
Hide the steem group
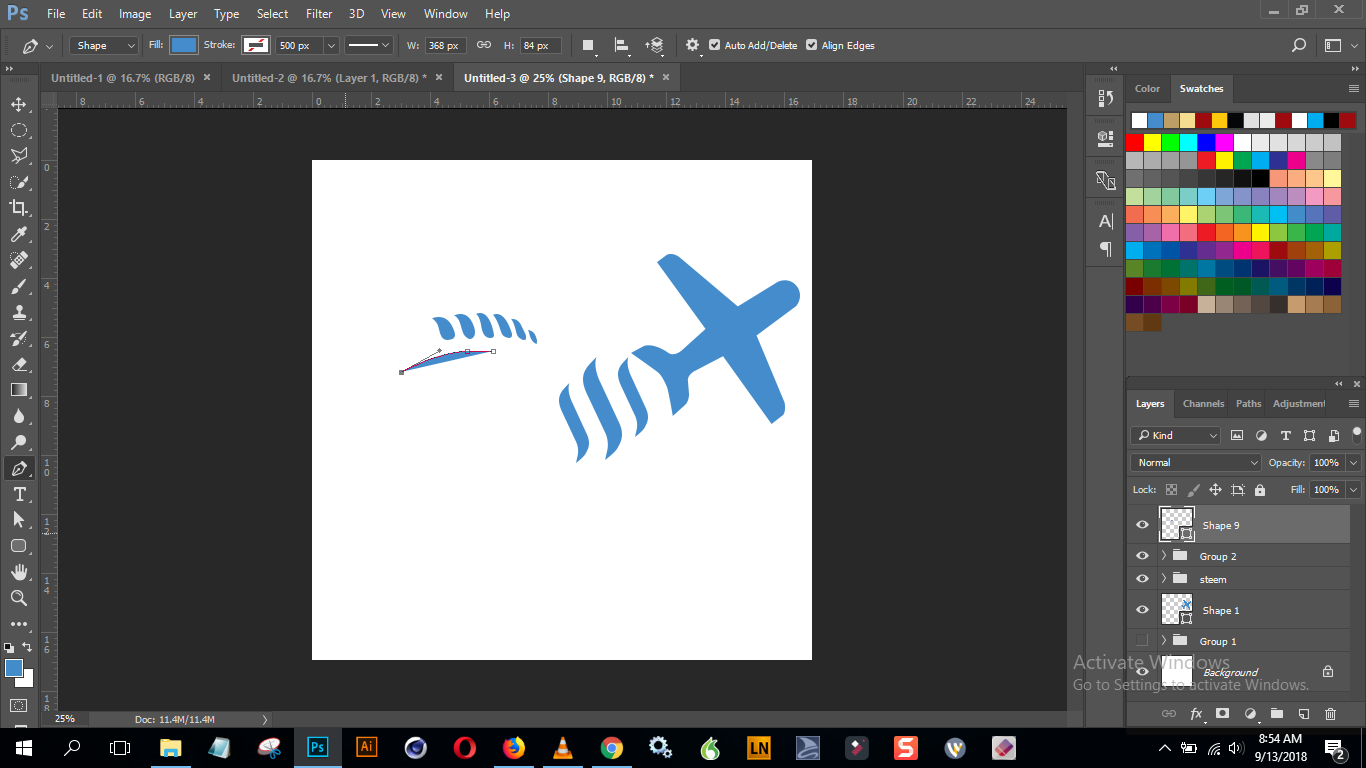point(1142,579)
